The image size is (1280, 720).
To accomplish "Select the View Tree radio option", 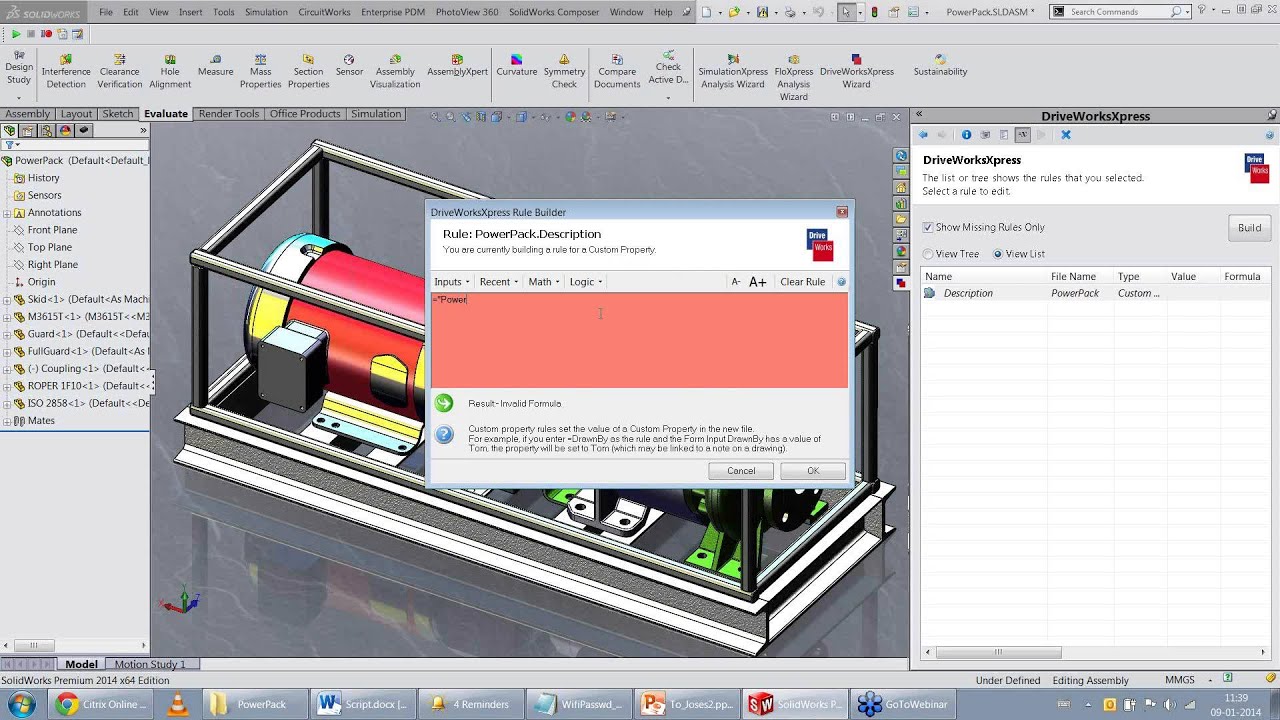I will 928,254.
